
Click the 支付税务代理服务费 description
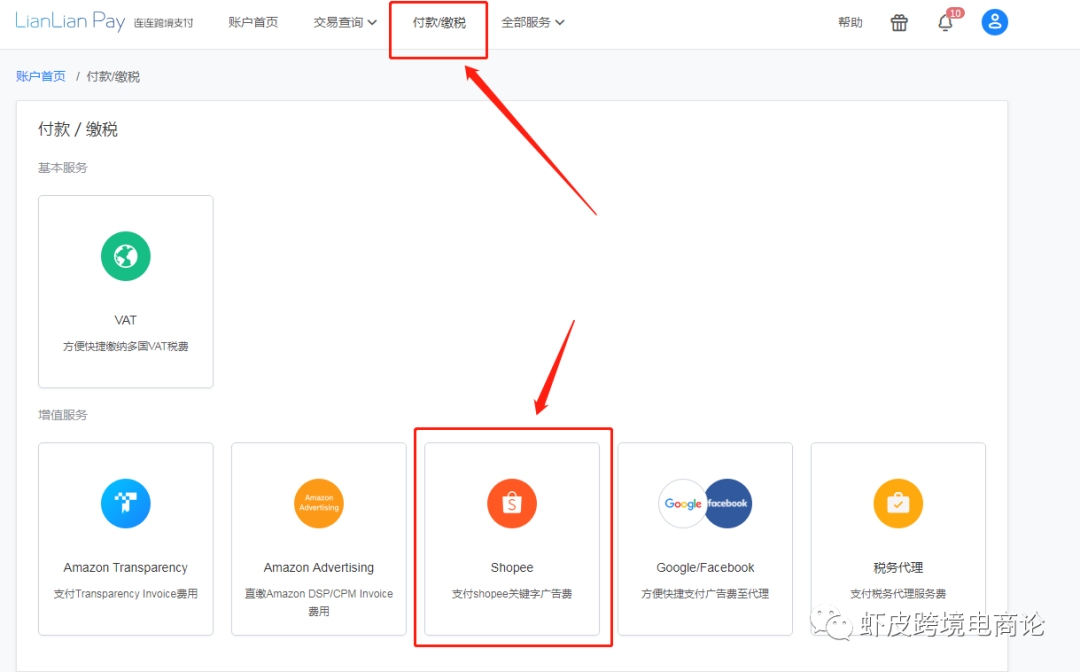pos(898,594)
